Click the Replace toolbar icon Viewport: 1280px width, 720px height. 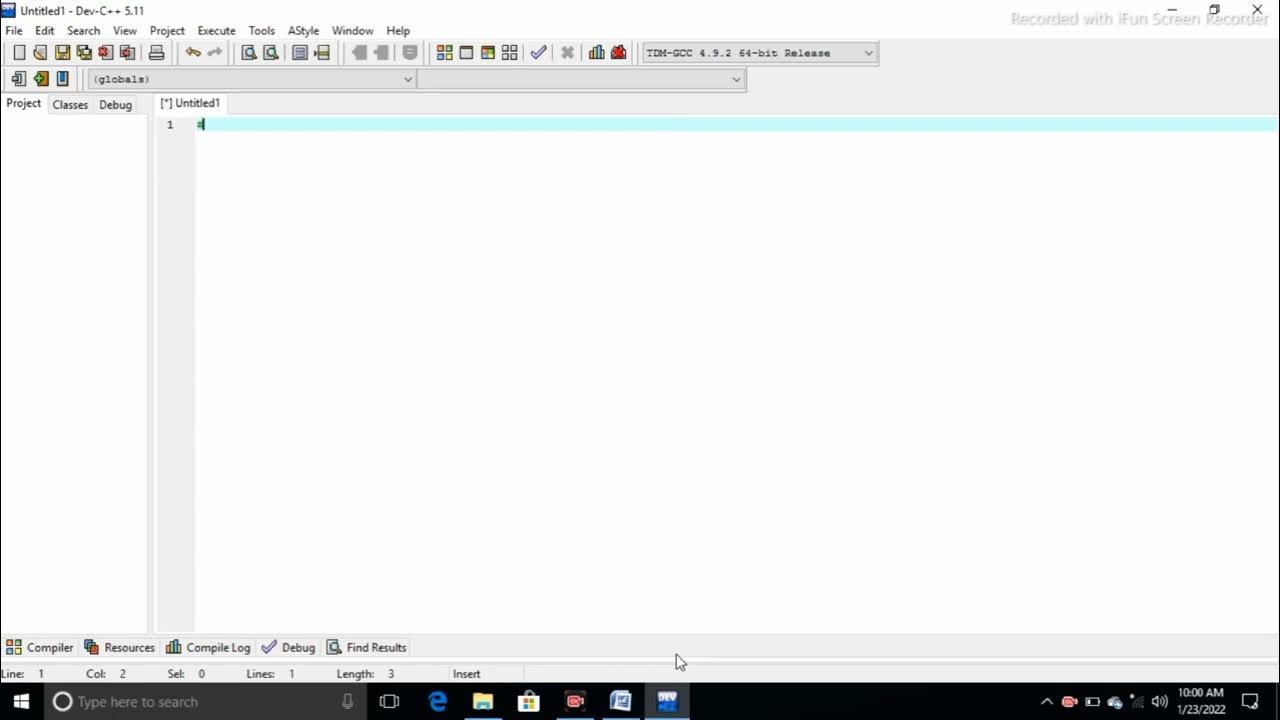pos(270,53)
